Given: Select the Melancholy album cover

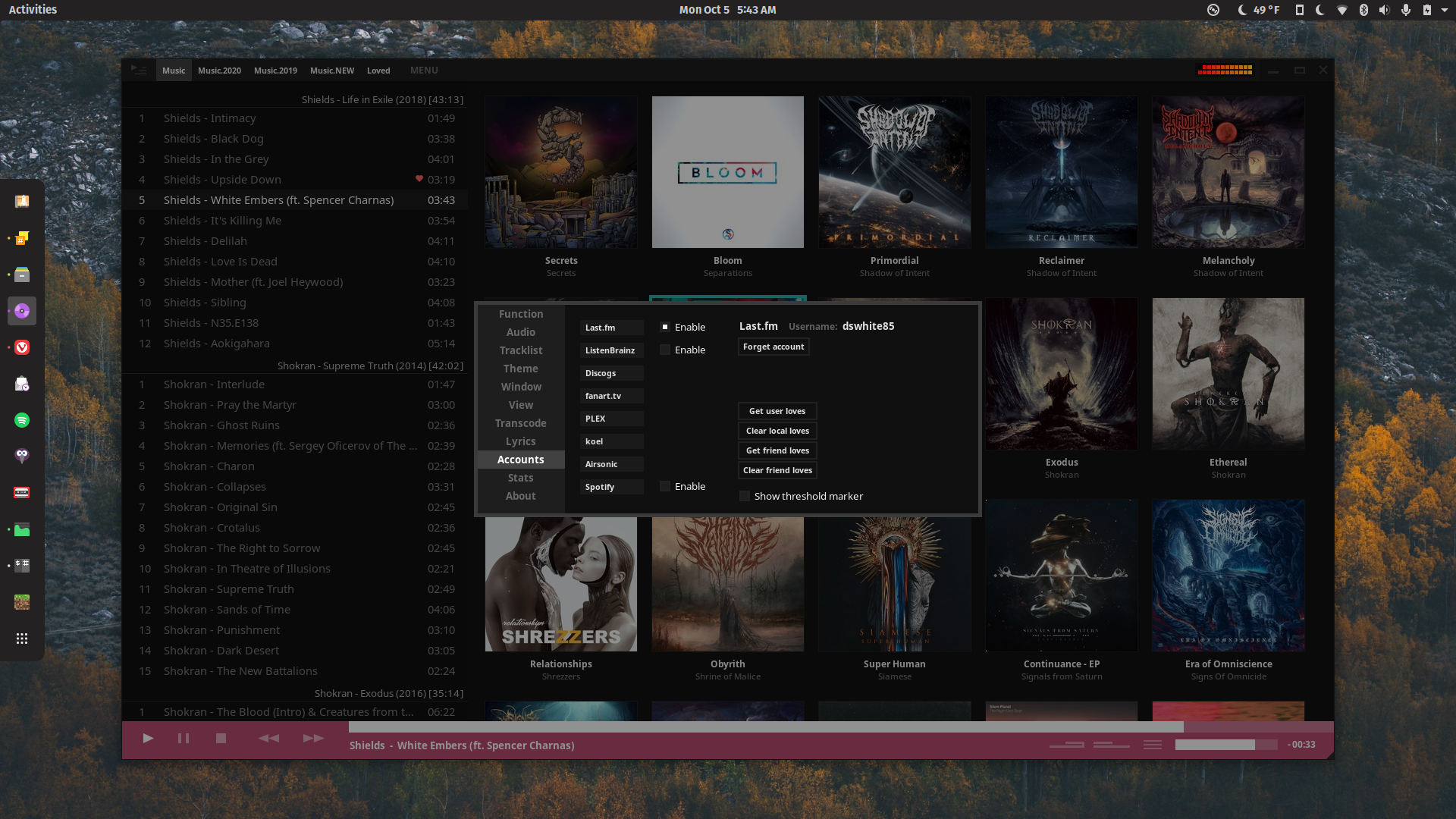Looking at the screenshot, I should (1228, 172).
